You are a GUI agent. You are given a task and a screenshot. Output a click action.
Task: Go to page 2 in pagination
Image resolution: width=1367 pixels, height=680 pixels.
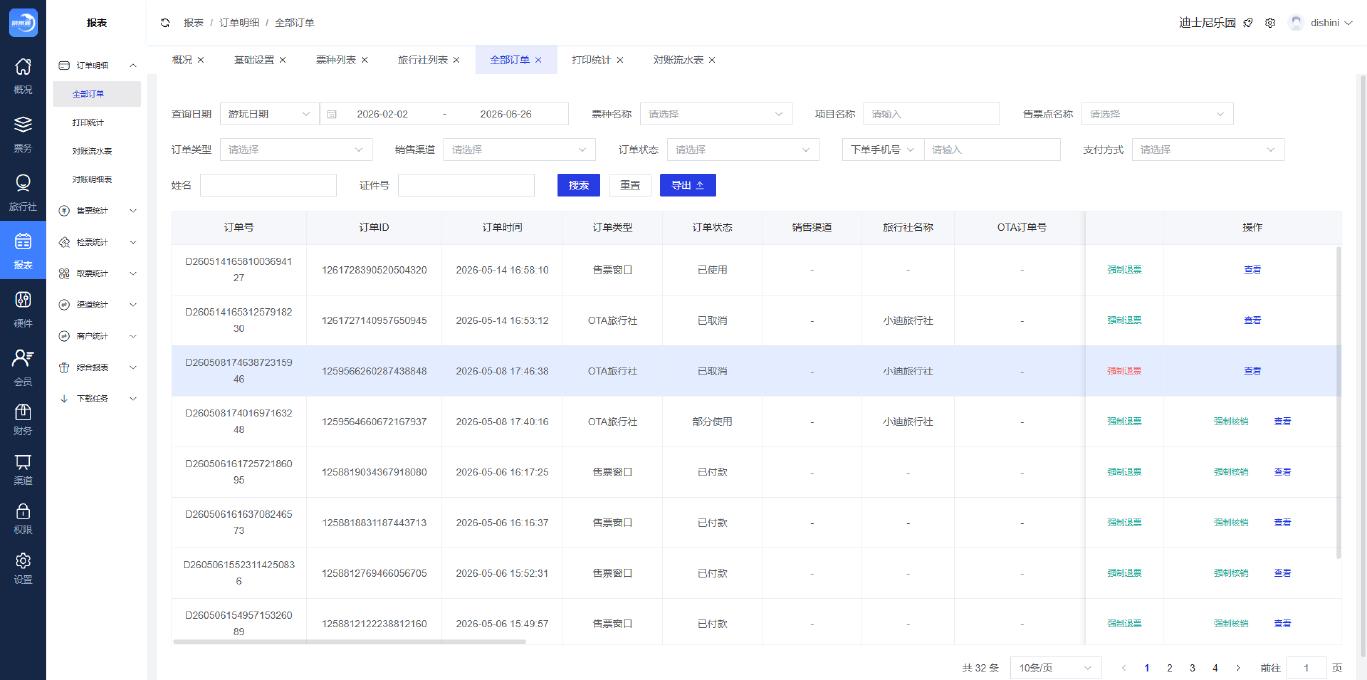click(1169, 668)
